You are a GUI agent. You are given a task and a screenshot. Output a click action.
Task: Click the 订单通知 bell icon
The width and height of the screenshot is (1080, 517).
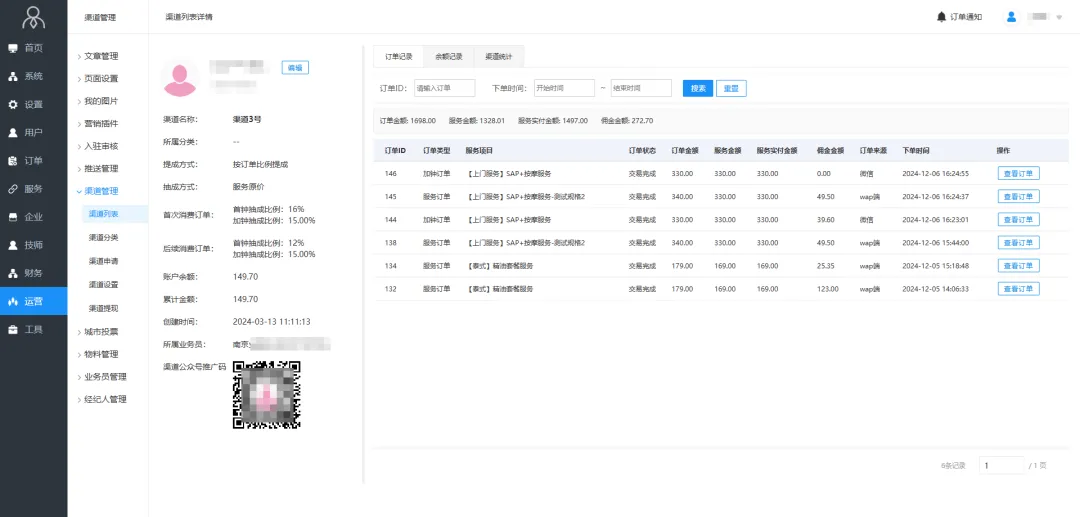(x=941, y=17)
